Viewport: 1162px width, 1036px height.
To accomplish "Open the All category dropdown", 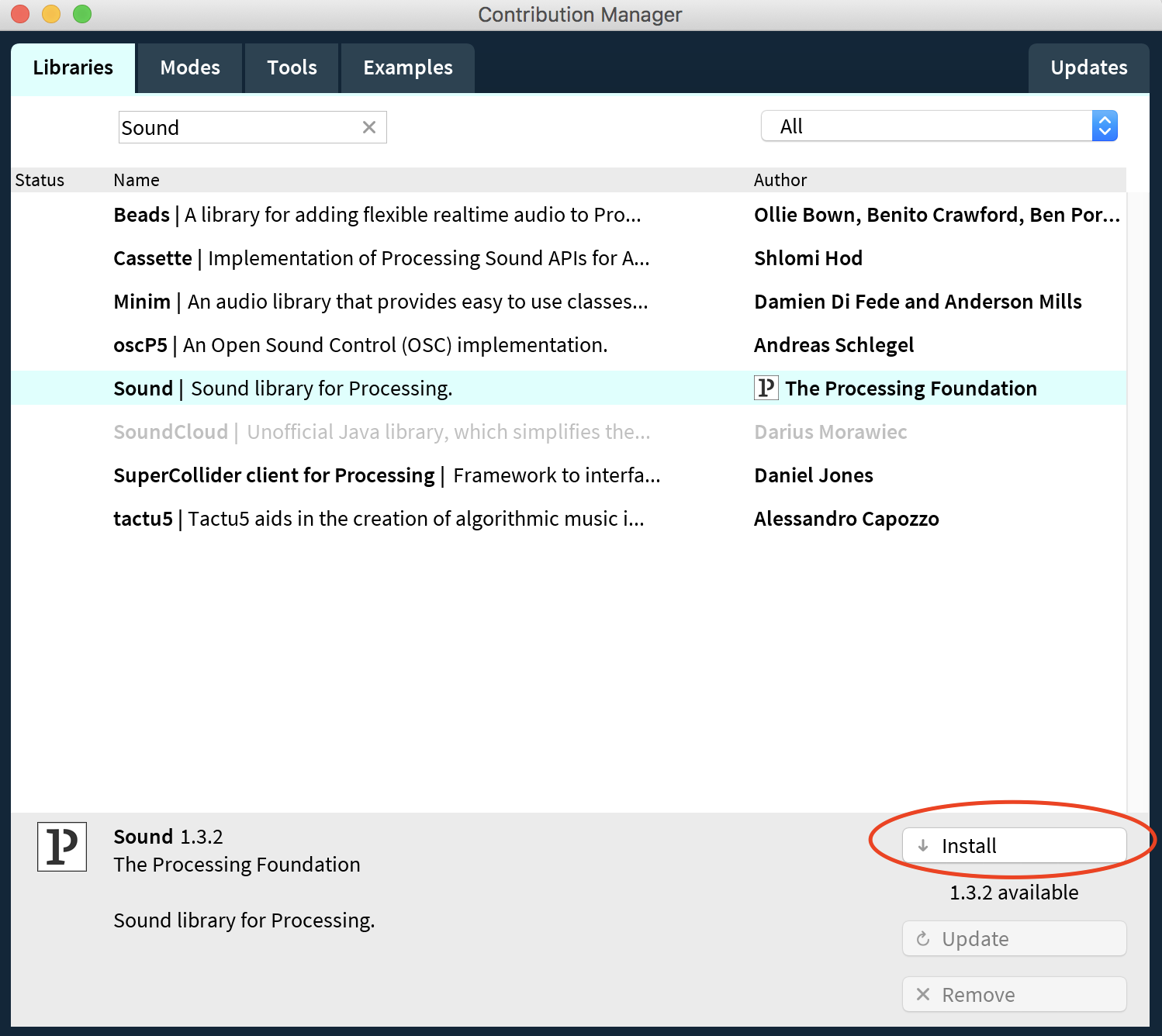I will 939,126.
